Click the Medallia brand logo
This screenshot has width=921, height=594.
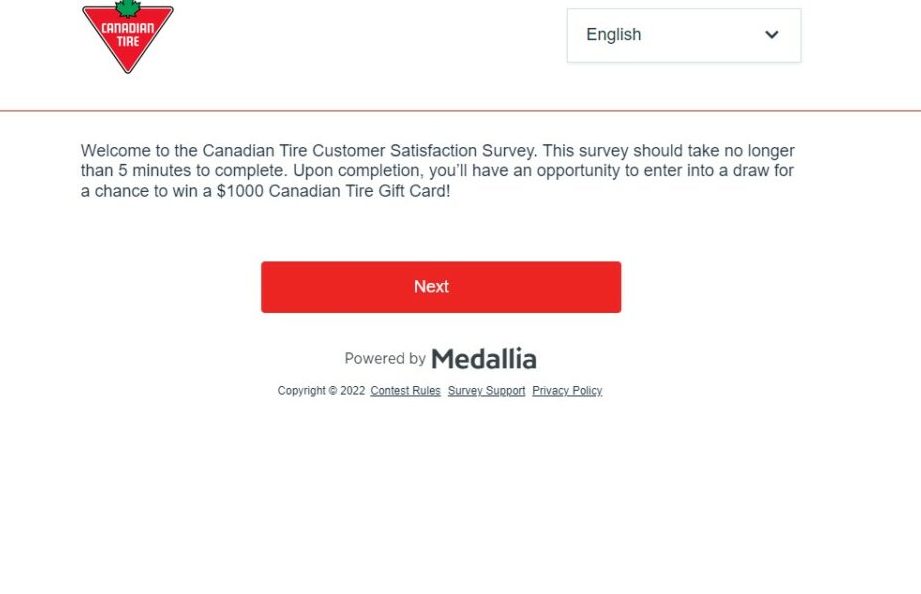(484, 358)
